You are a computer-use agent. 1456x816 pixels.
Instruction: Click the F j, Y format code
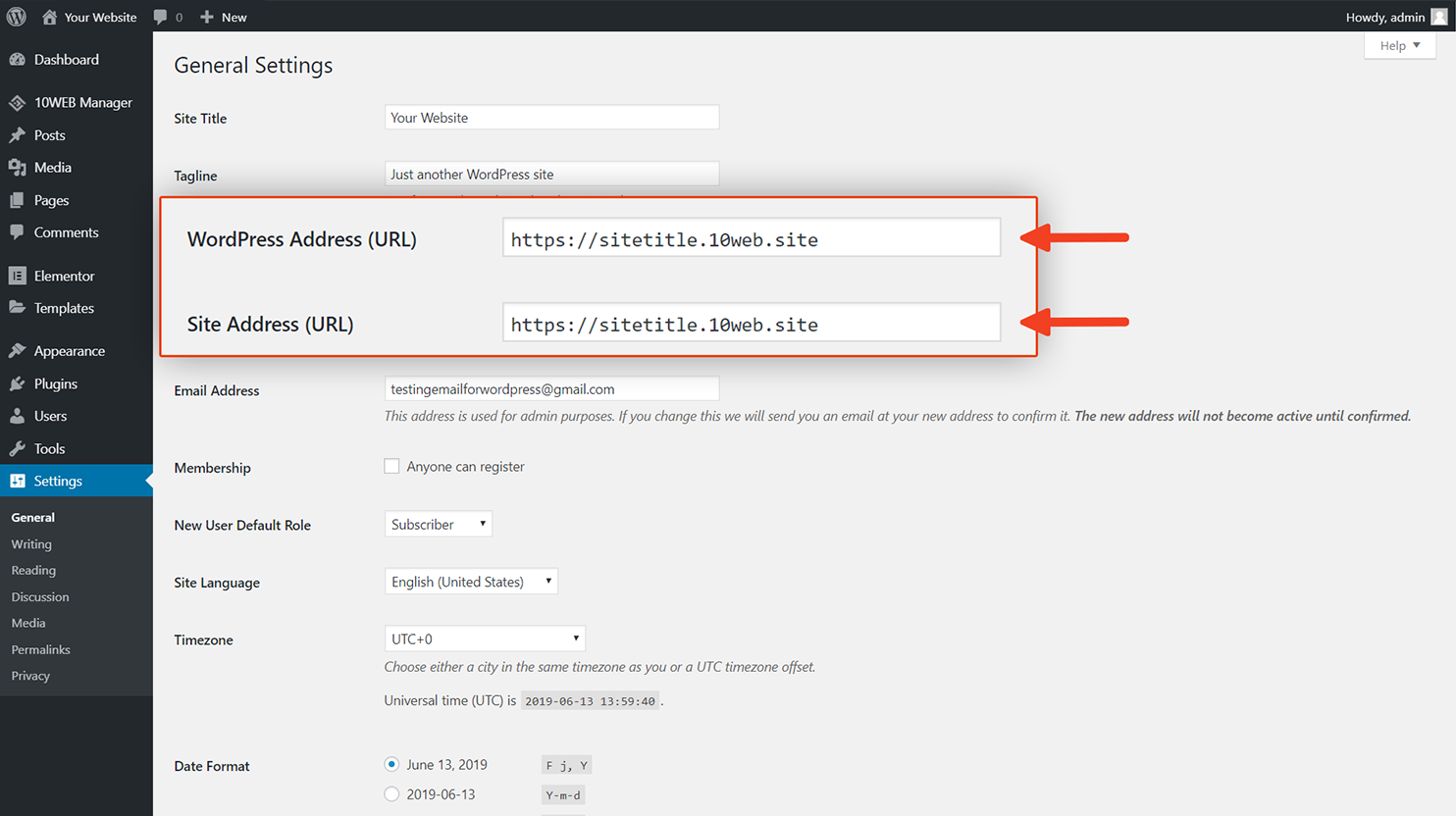pos(567,765)
